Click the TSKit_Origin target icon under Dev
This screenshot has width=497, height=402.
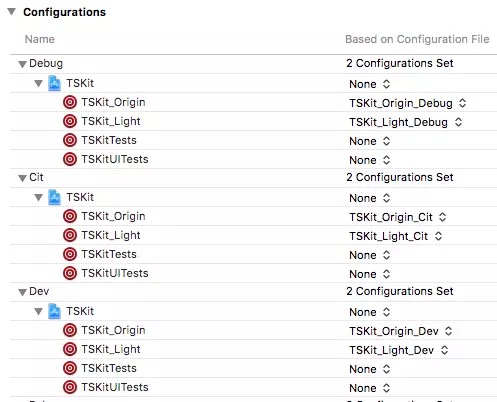pos(70,330)
